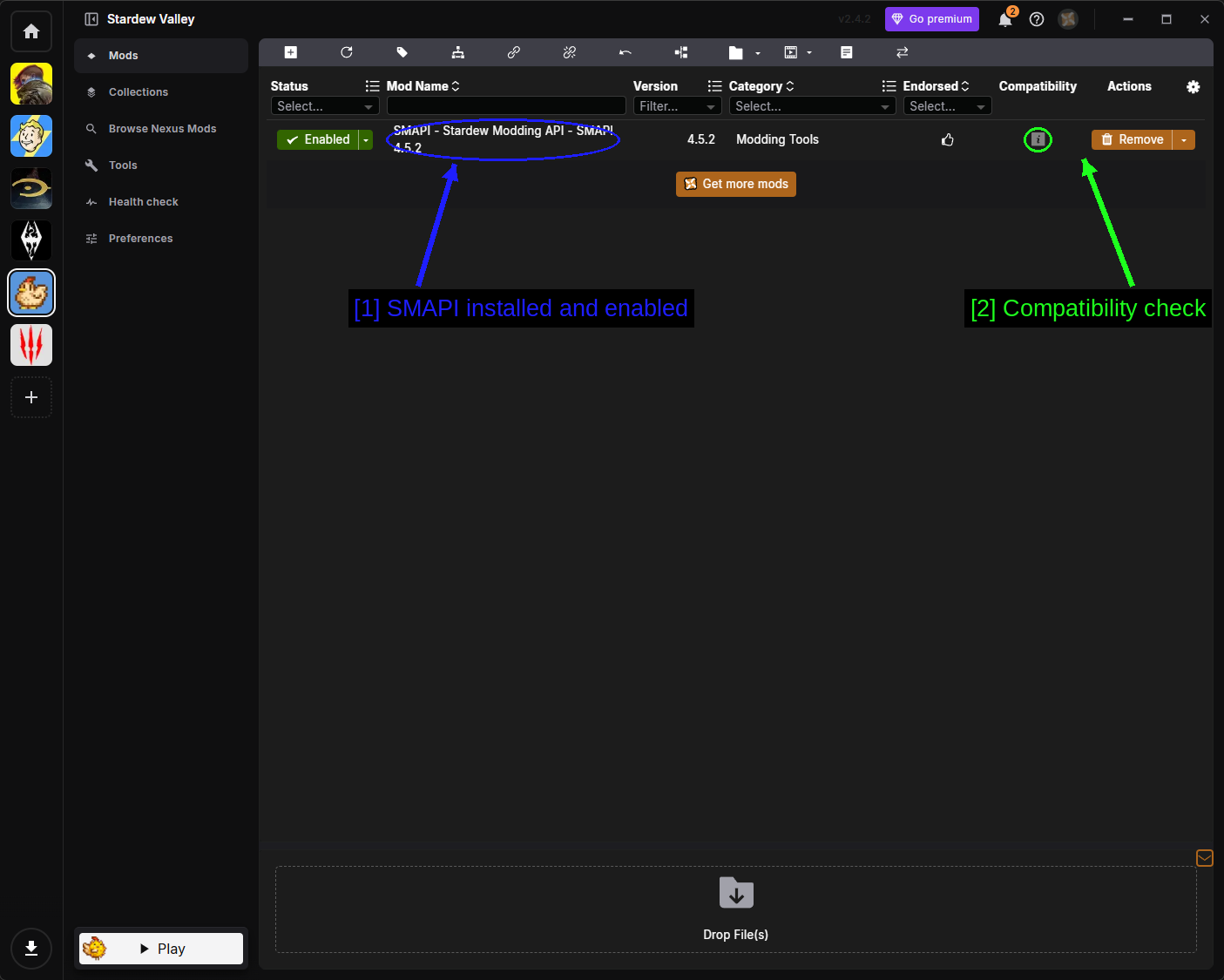Screen dimensions: 1224x980
Task: Open Browse Nexus Mods in sidebar
Action: point(161,129)
